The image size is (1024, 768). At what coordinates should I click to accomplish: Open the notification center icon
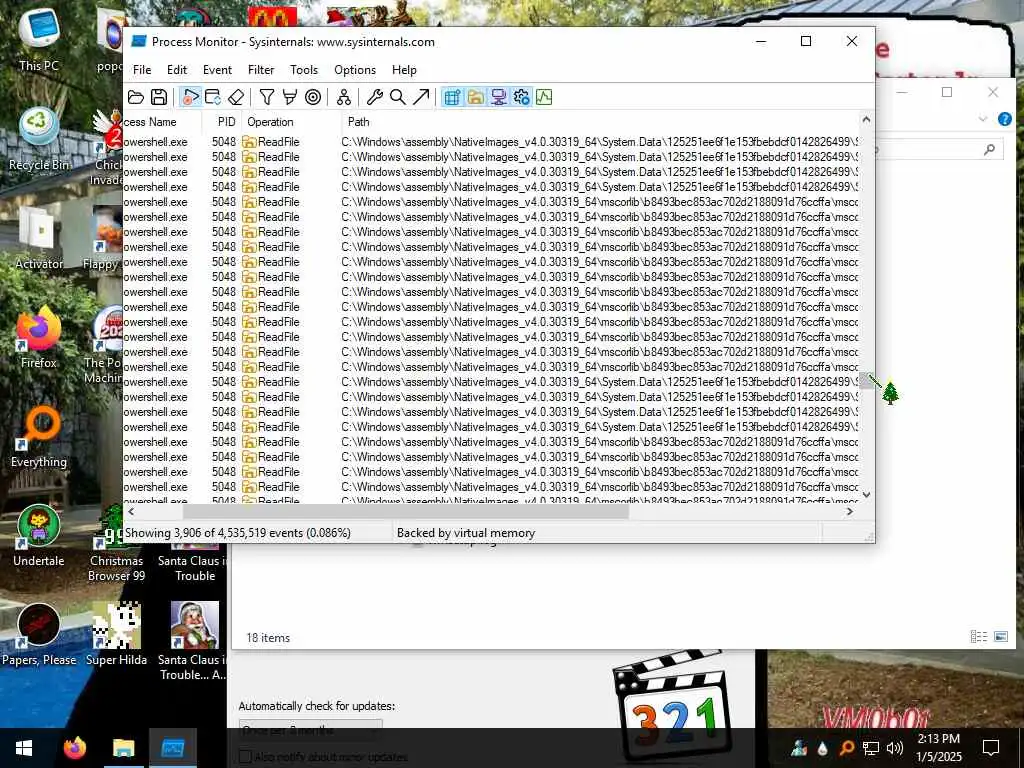pos(991,748)
